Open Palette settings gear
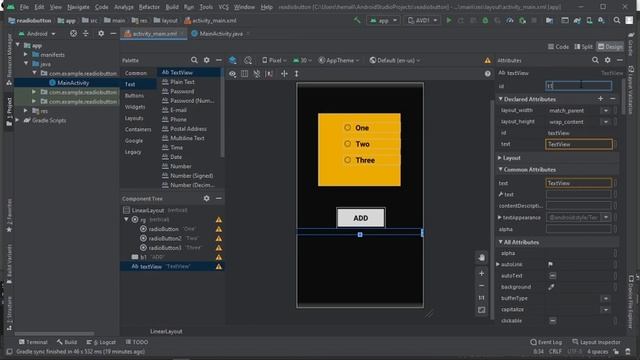Screen dimensions: 640x360 click(x=207, y=60)
